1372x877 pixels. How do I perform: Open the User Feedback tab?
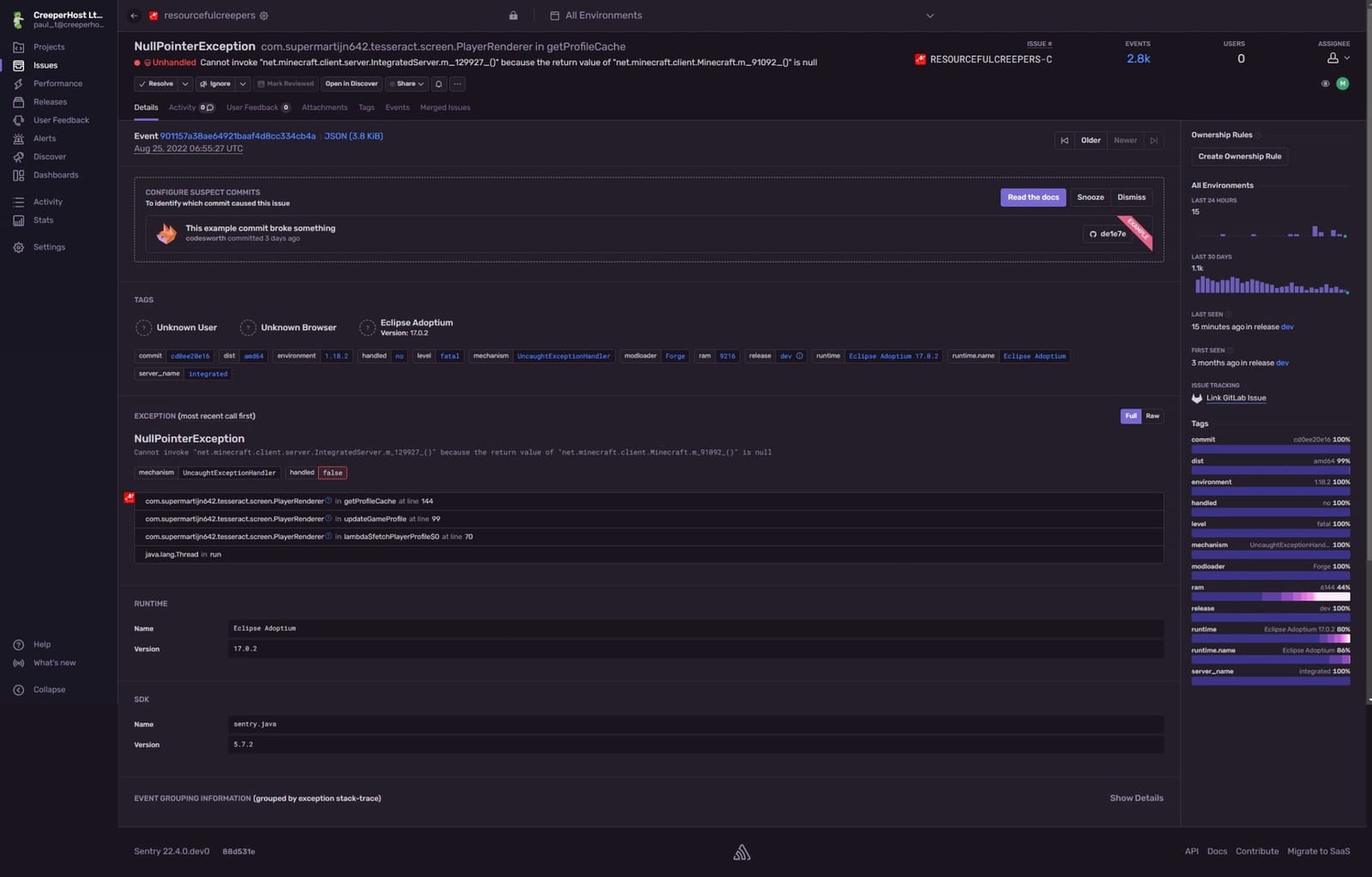coord(252,108)
